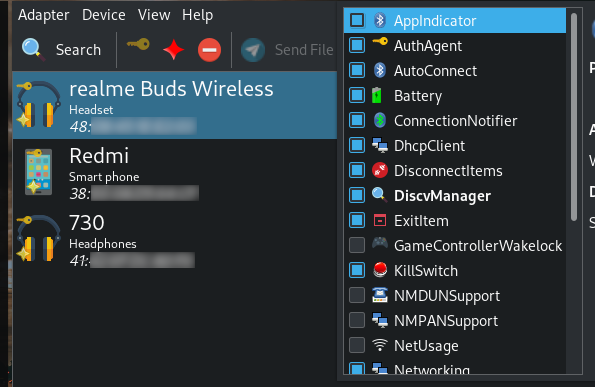The width and height of the screenshot is (595, 387).
Task: Select the ConnectionNotifier plugin name
Action: point(455,121)
